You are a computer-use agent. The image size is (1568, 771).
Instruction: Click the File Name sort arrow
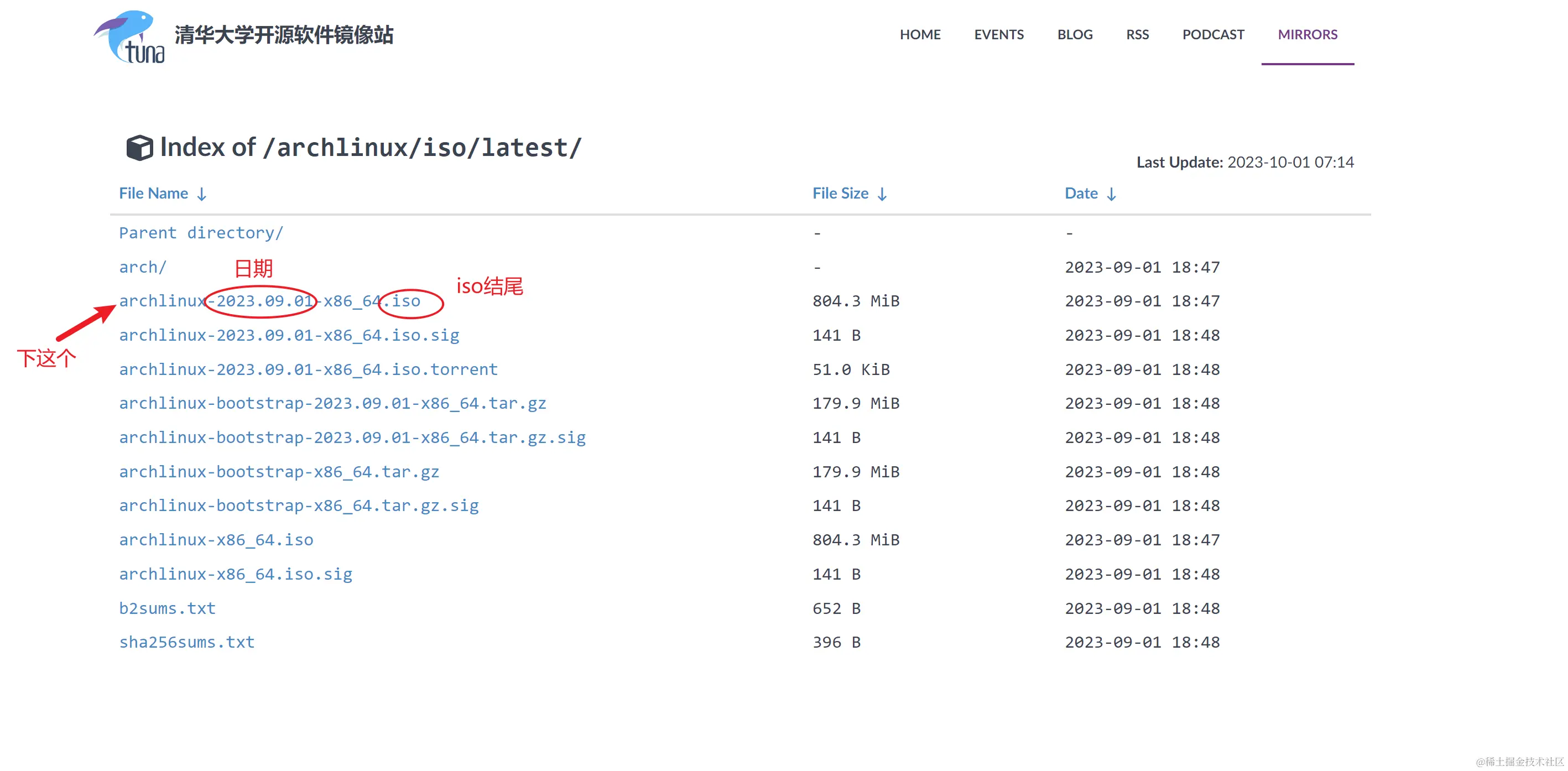(x=201, y=194)
